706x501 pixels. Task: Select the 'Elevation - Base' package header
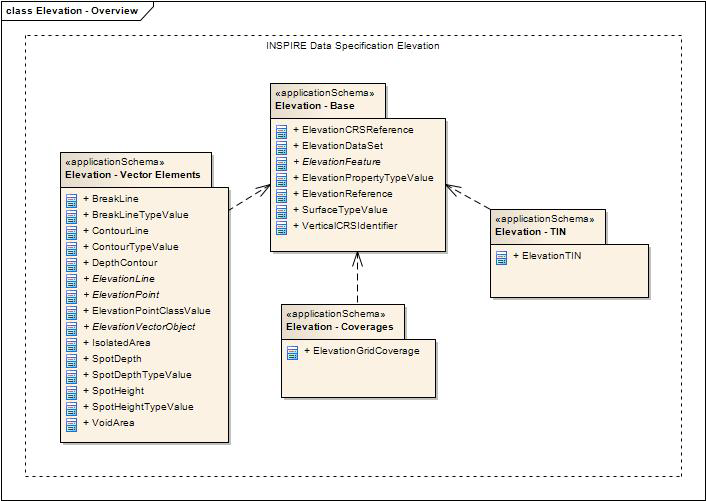coord(328,100)
